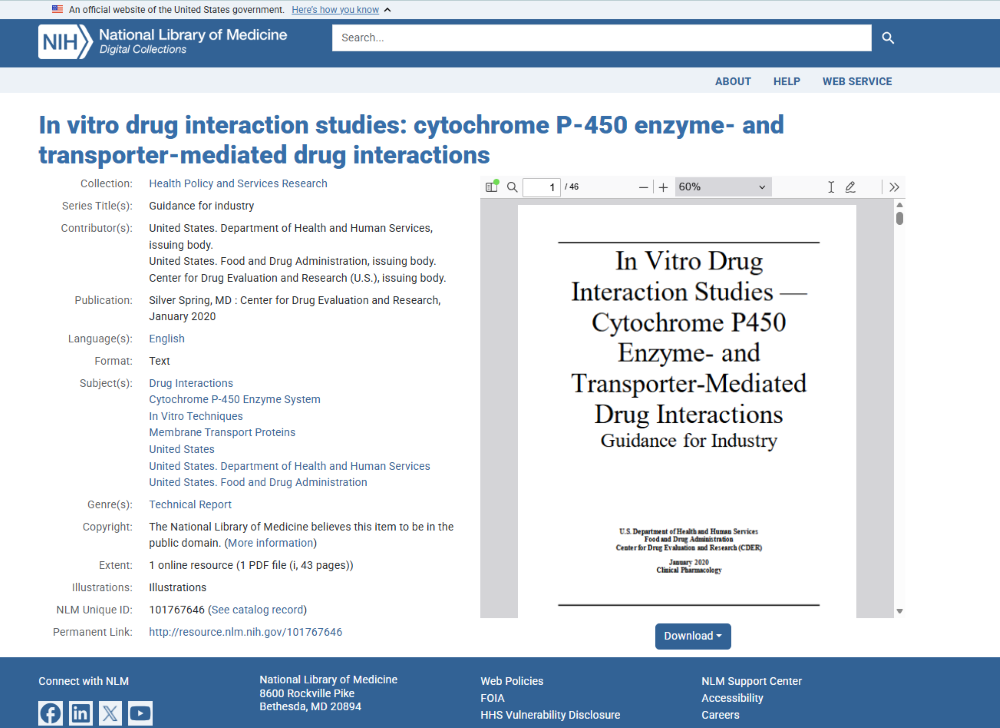The height and width of the screenshot is (728, 1000).
Task: Click the PDF cover page preview
Action: (688, 411)
